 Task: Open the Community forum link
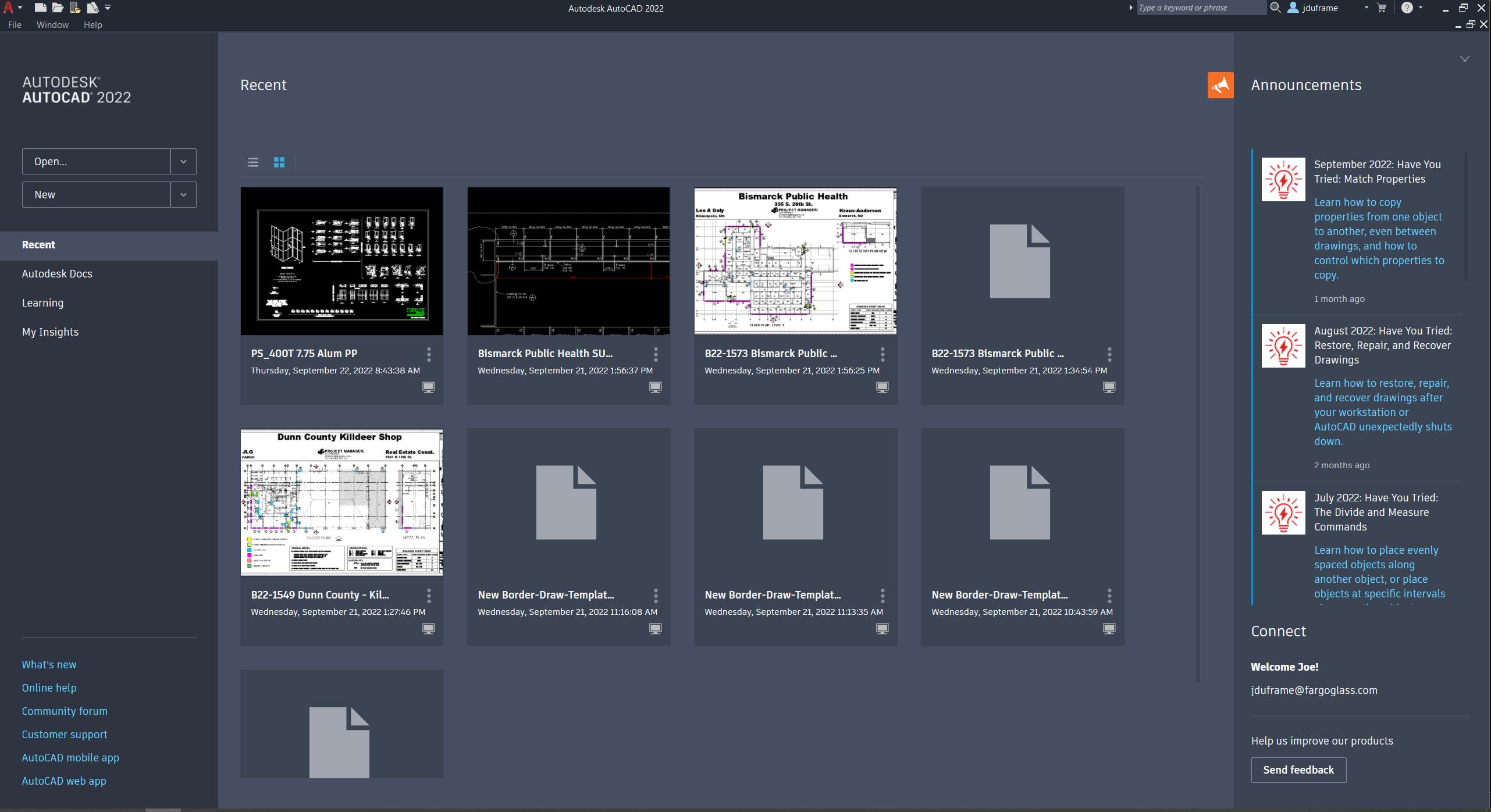point(65,711)
